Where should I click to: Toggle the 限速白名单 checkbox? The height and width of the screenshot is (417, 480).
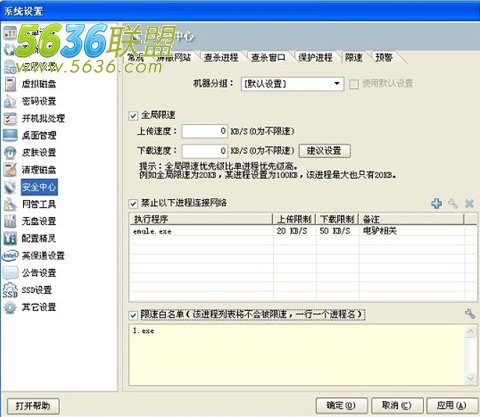coord(133,315)
